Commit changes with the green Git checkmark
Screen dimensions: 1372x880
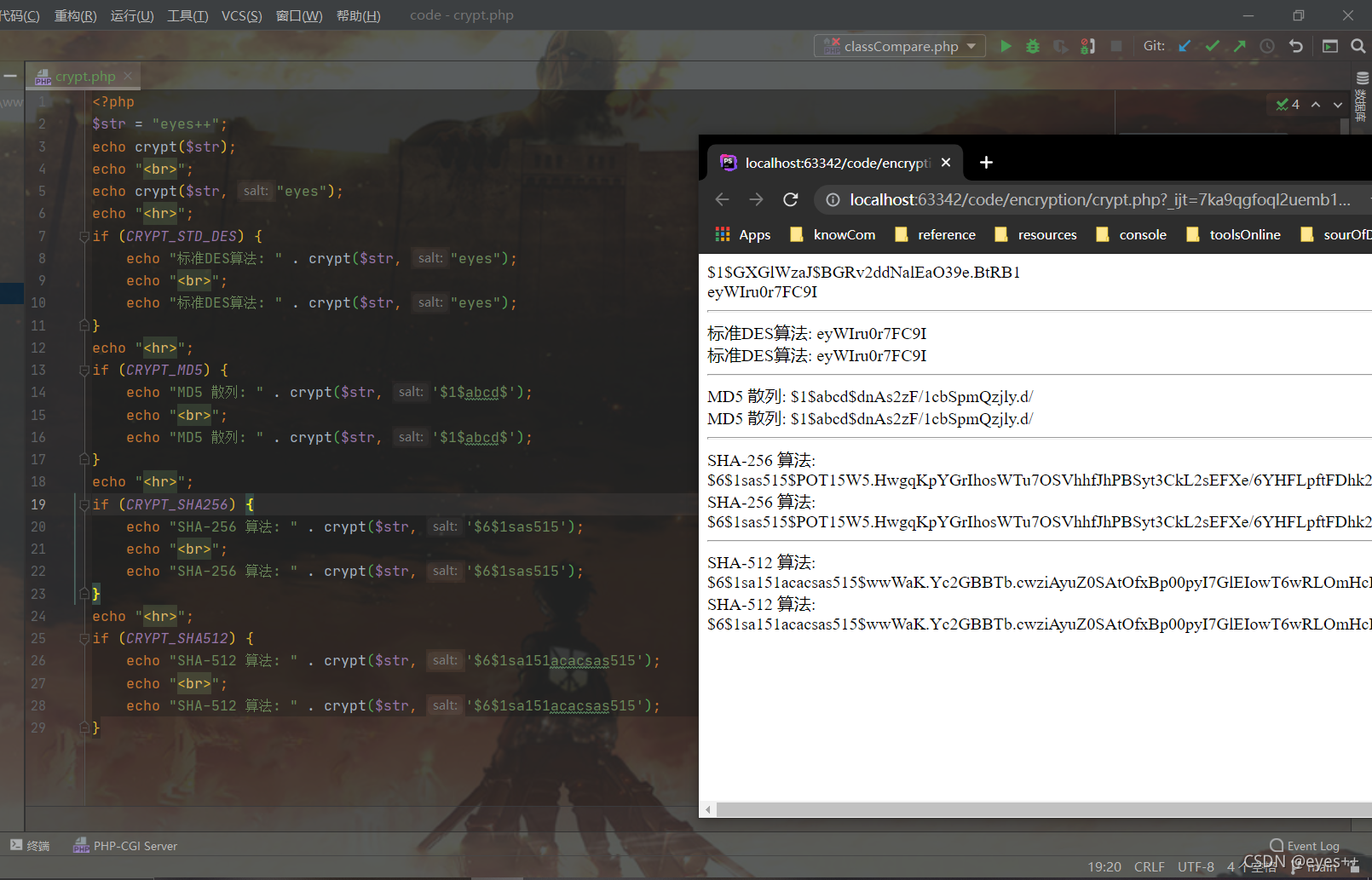pyautogui.click(x=1212, y=46)
